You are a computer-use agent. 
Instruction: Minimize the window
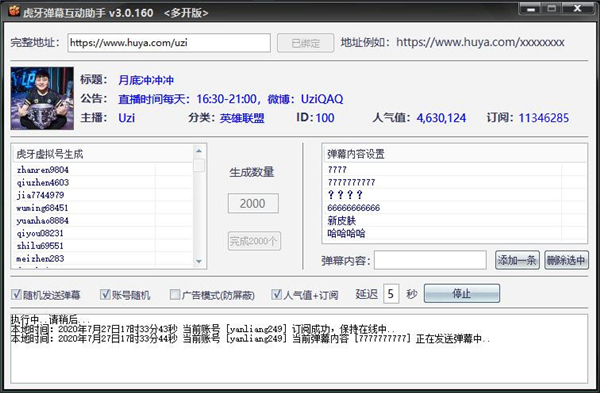point(531,9)
